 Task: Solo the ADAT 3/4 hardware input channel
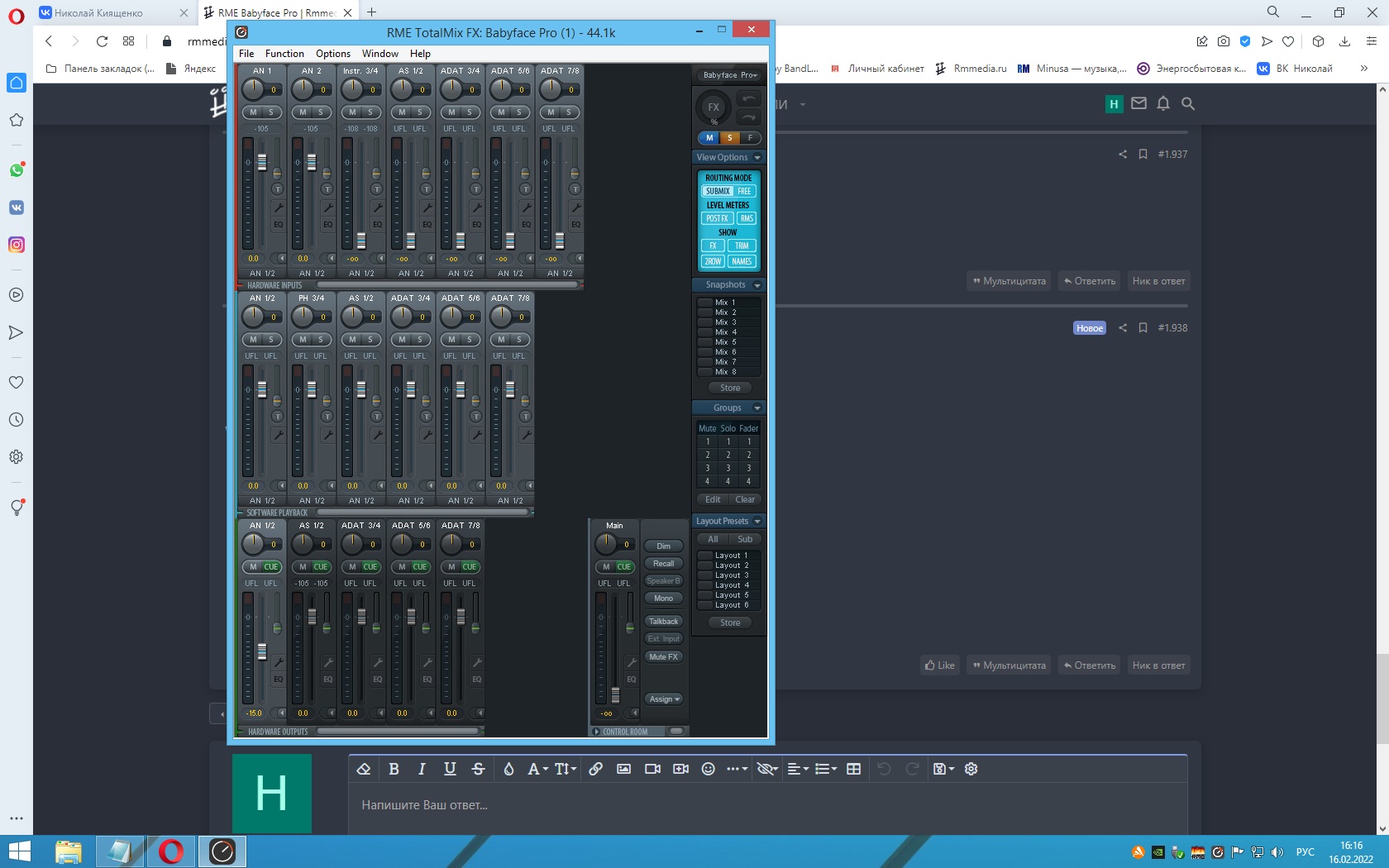(x=470, y=112)
